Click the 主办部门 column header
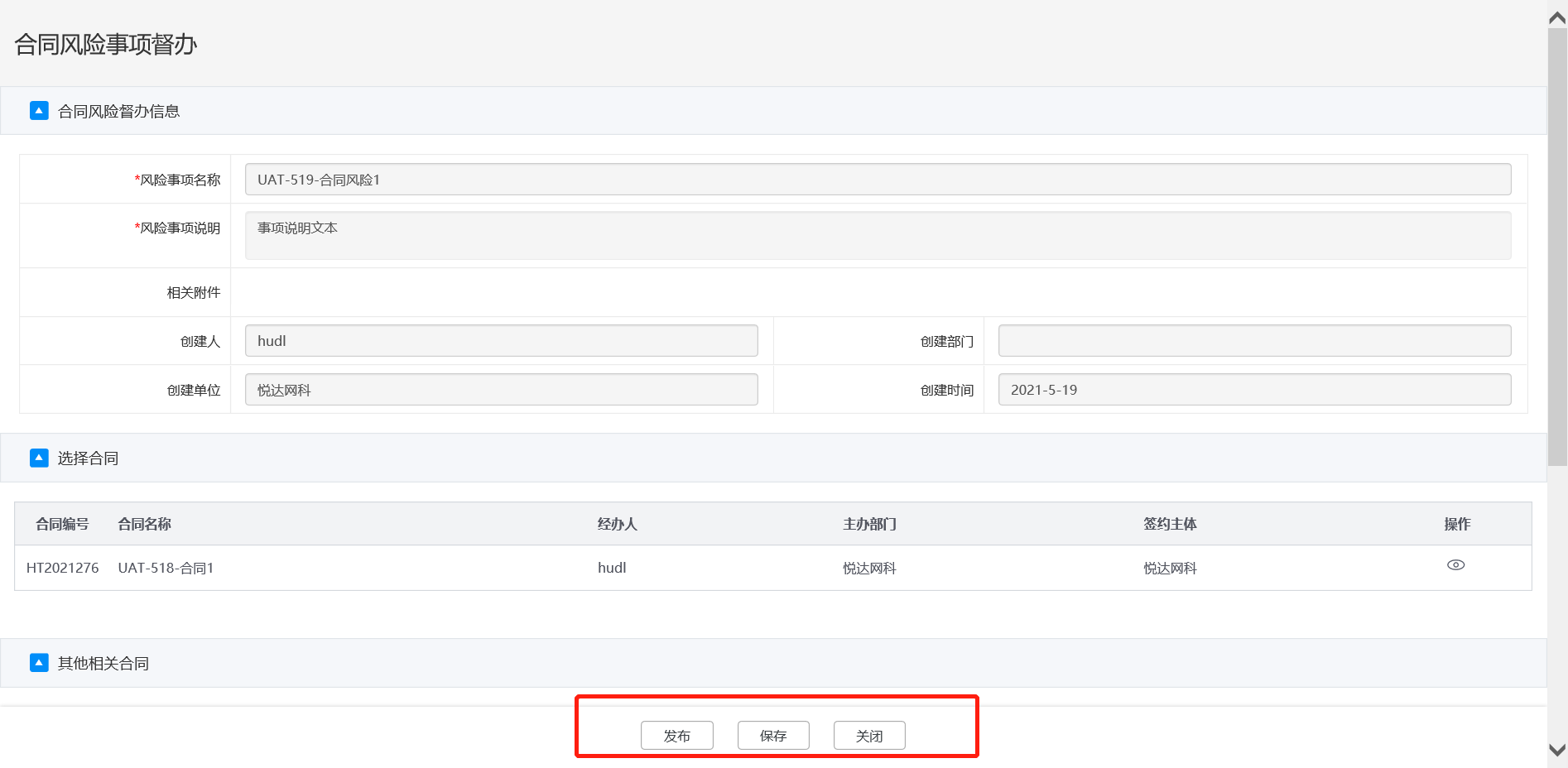1568x768 pixels. pyautogui.click(x=869, y=524)
